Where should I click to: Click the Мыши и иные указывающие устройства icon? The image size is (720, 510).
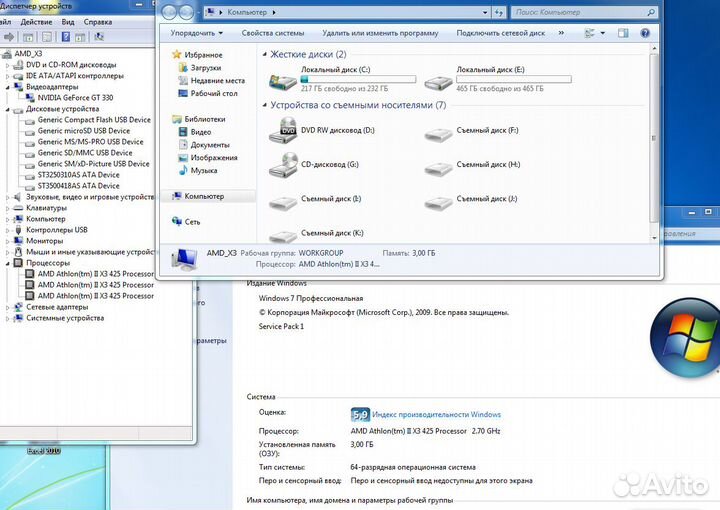(18, 252)
